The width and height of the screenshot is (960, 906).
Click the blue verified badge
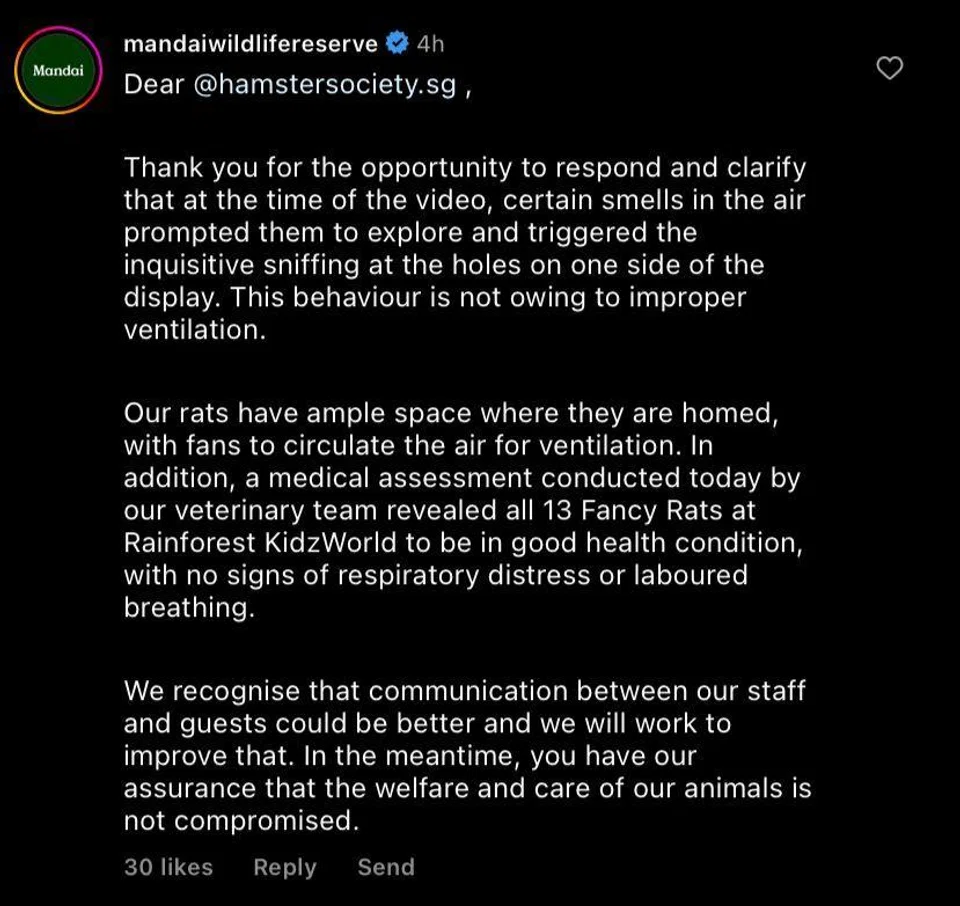397,44
